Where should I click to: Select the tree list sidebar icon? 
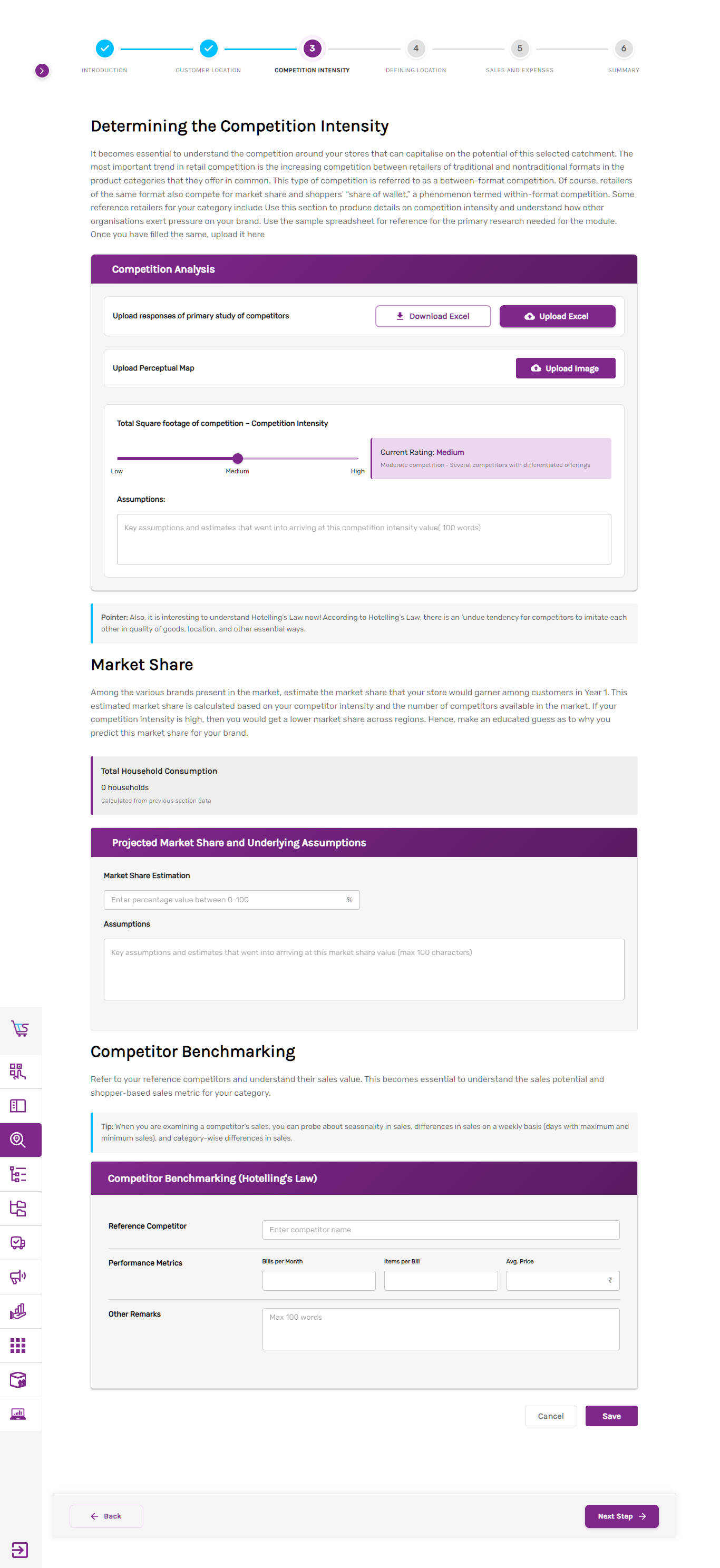click(18, 1174)
